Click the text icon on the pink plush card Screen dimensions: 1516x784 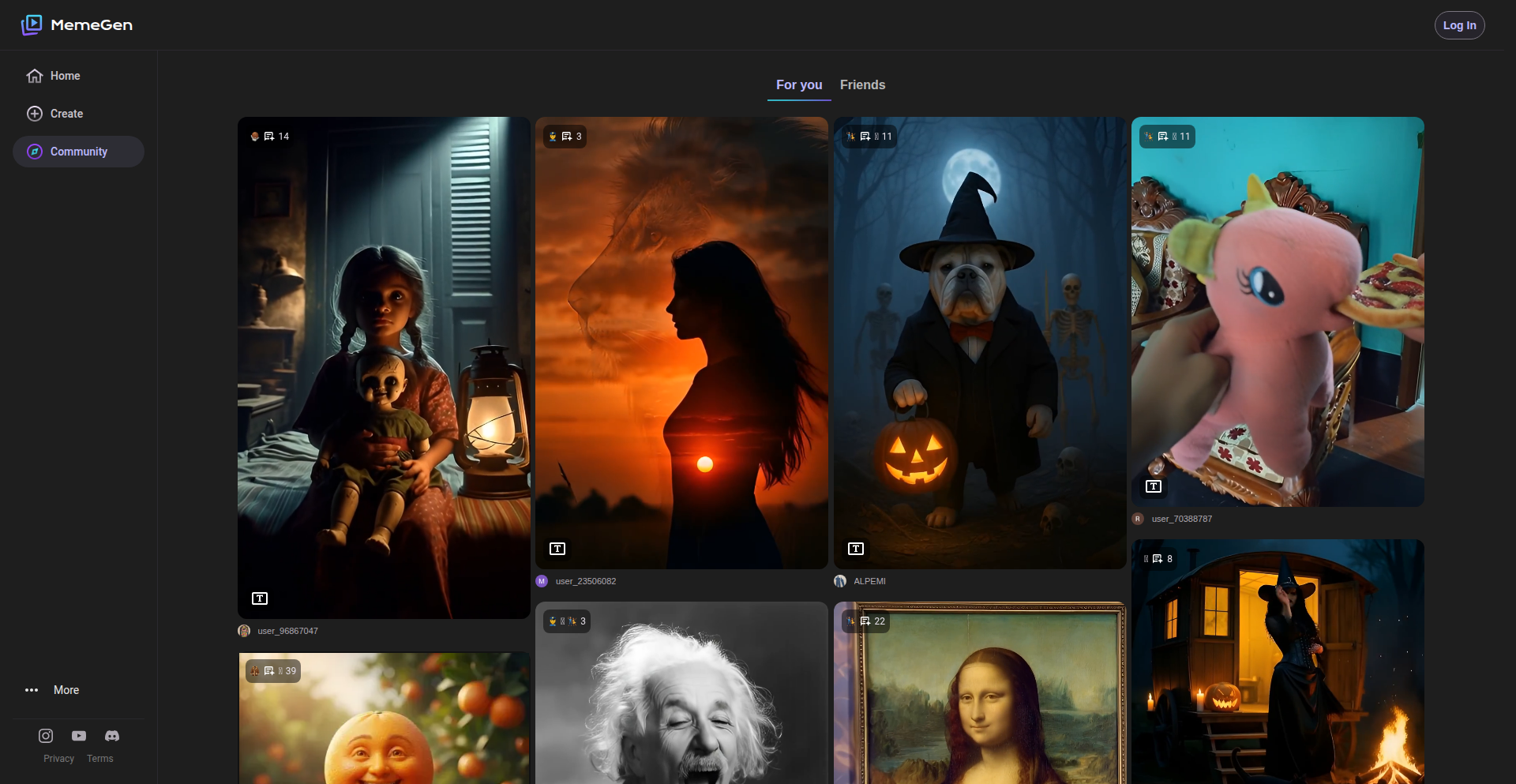coord(1154,486)
